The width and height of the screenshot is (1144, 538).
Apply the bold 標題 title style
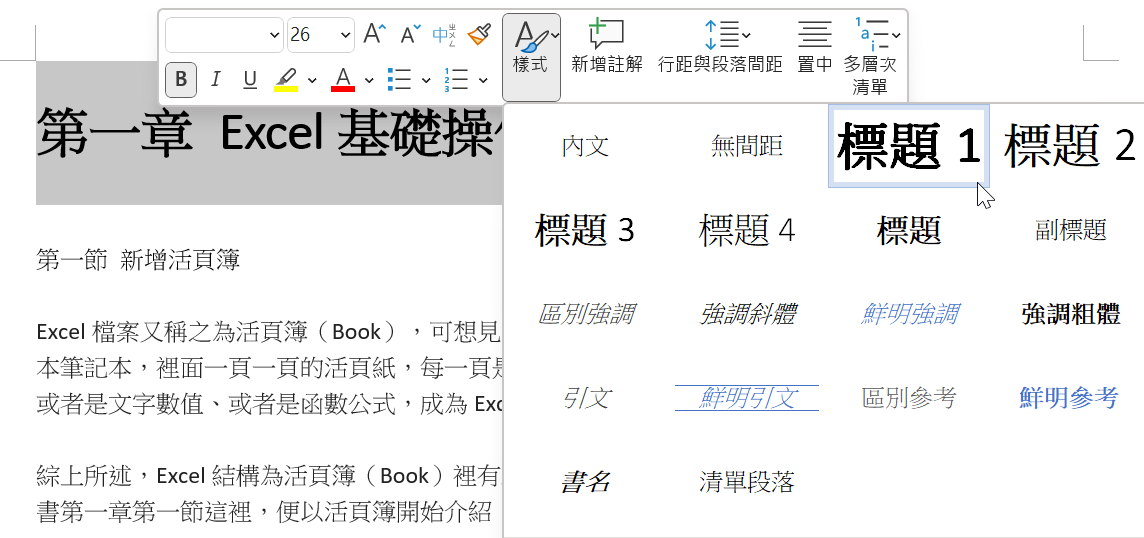[909, 231]
